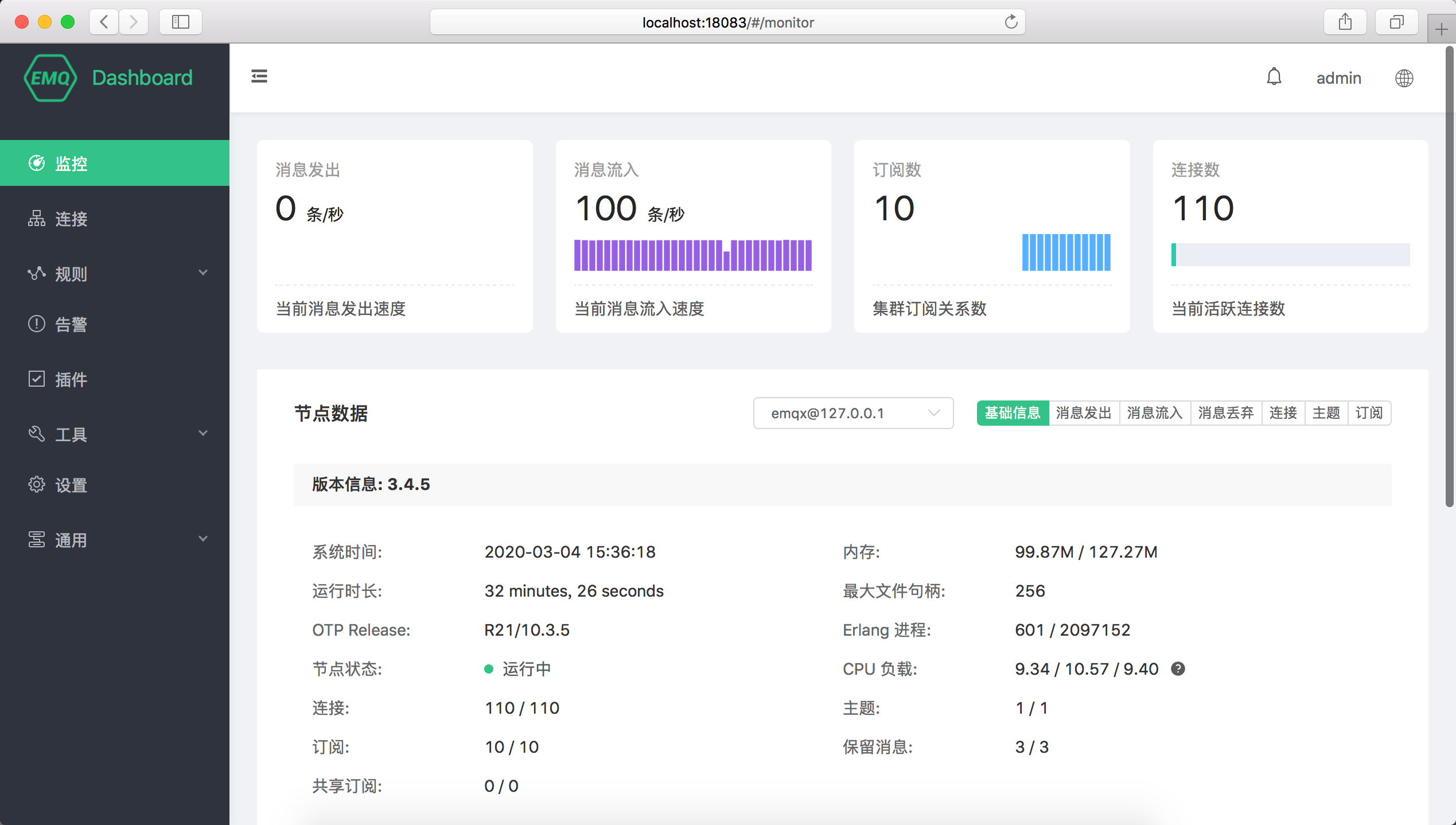
Task: Reload the page in the address bar
Action: tap(1011, 22)
